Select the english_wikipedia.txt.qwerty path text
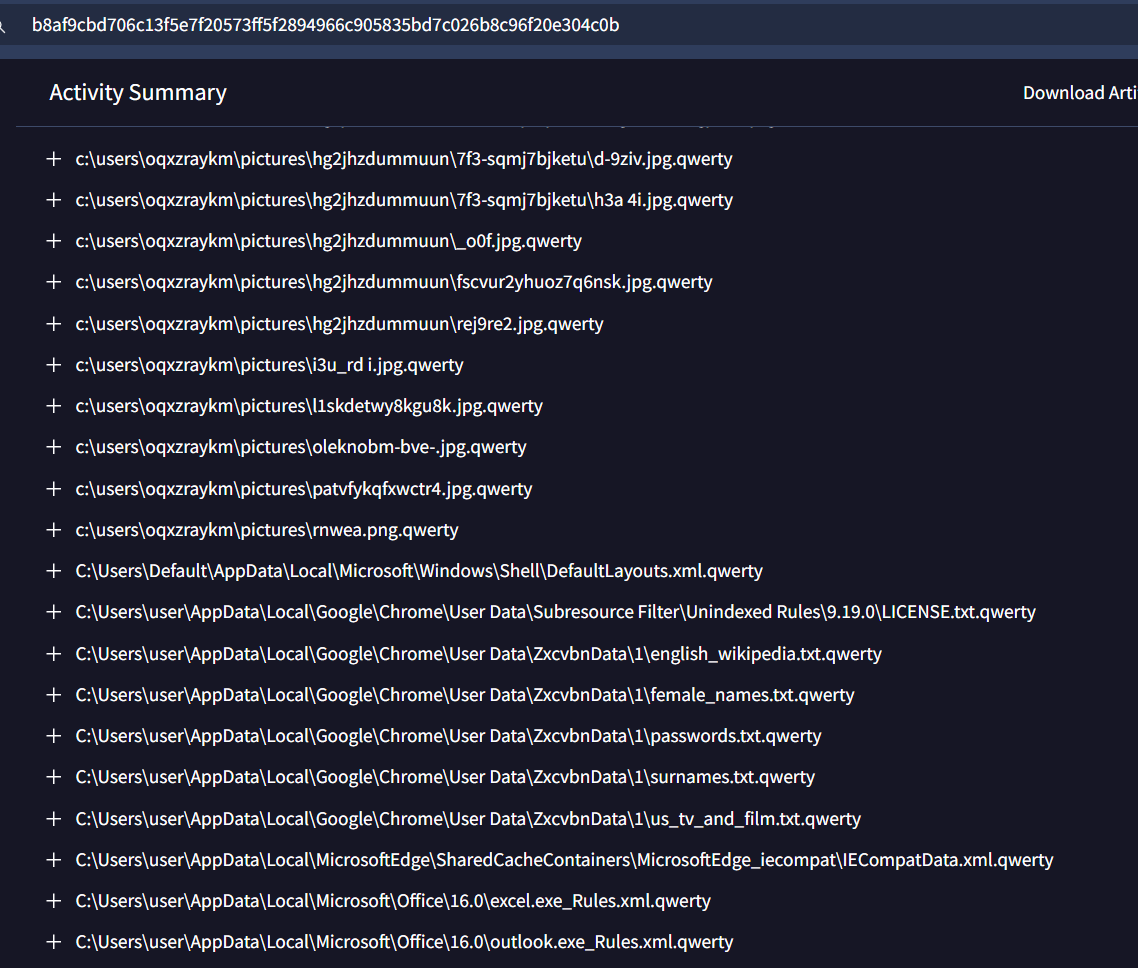The width and height of the screenshot is (1138, 968). click(x=478, y=654)
